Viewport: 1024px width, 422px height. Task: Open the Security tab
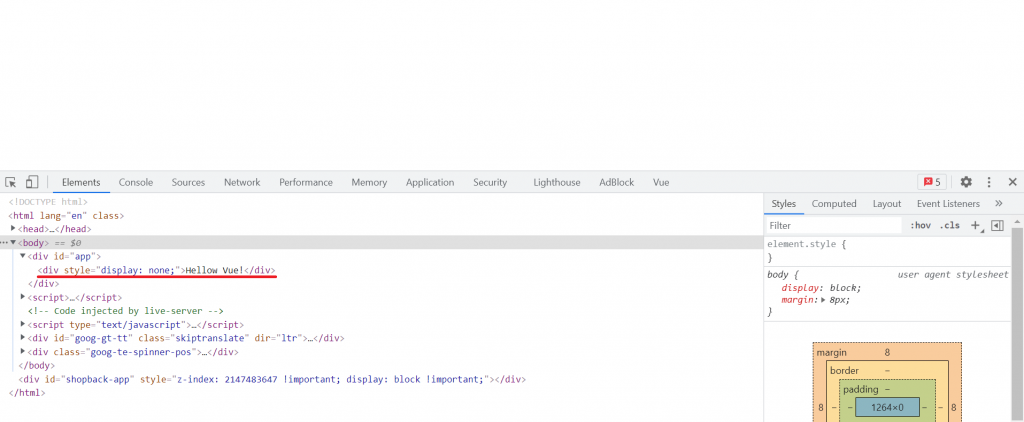coord(490,182)
